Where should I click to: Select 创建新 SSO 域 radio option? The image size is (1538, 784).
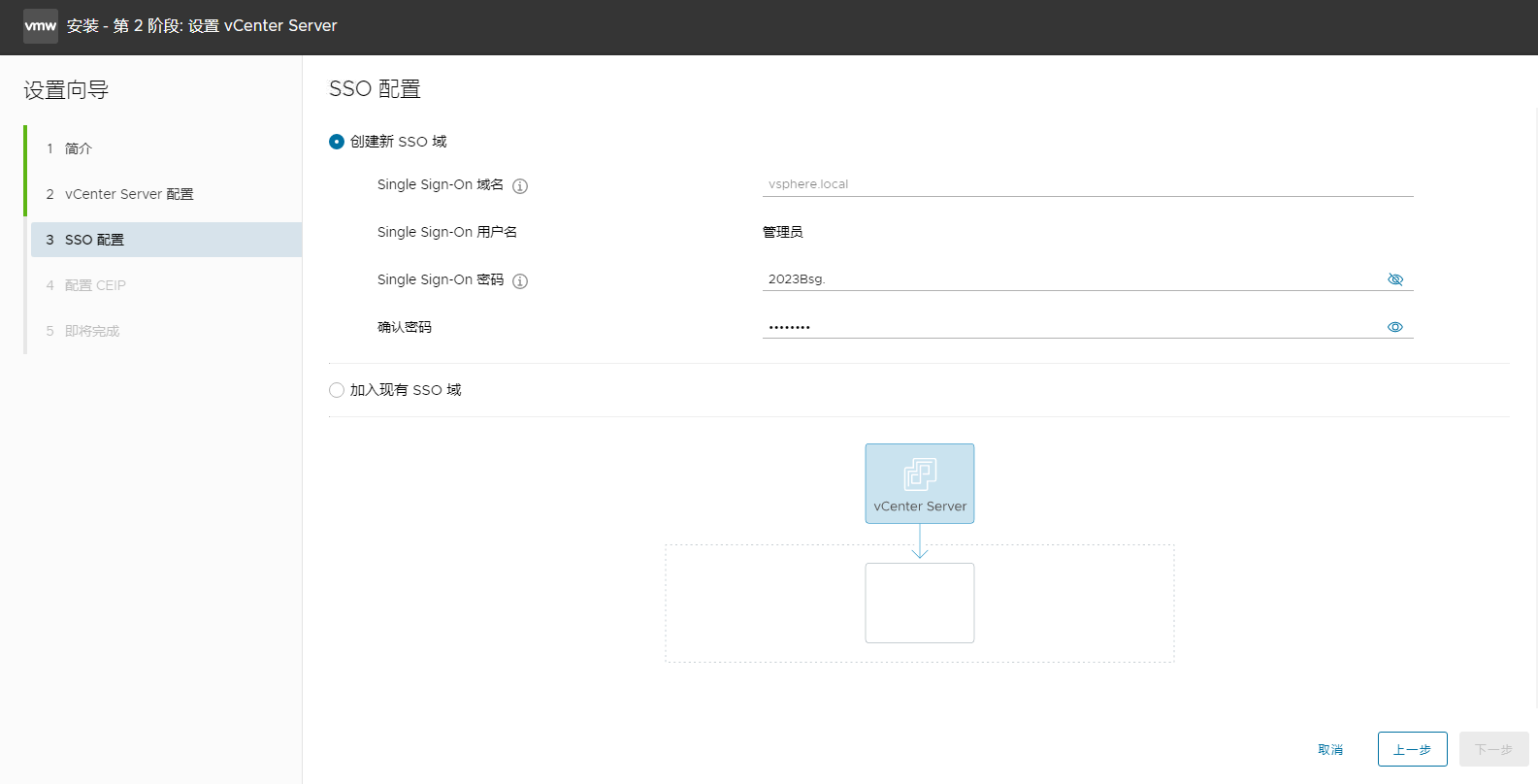pyautogui.click(x=337, y=142)
